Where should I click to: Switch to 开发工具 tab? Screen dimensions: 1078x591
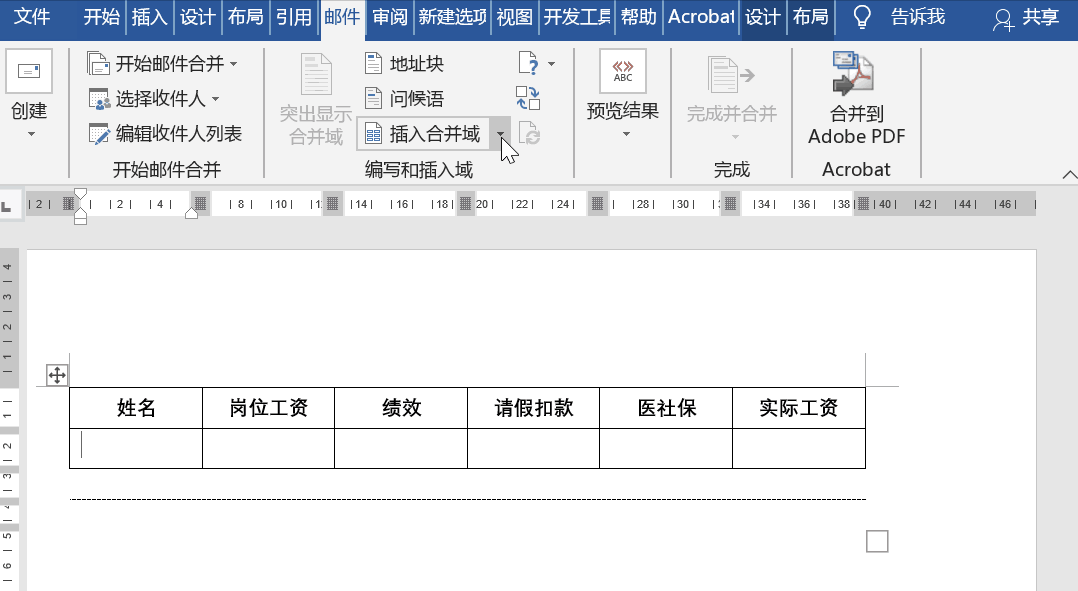click(578, 16)
